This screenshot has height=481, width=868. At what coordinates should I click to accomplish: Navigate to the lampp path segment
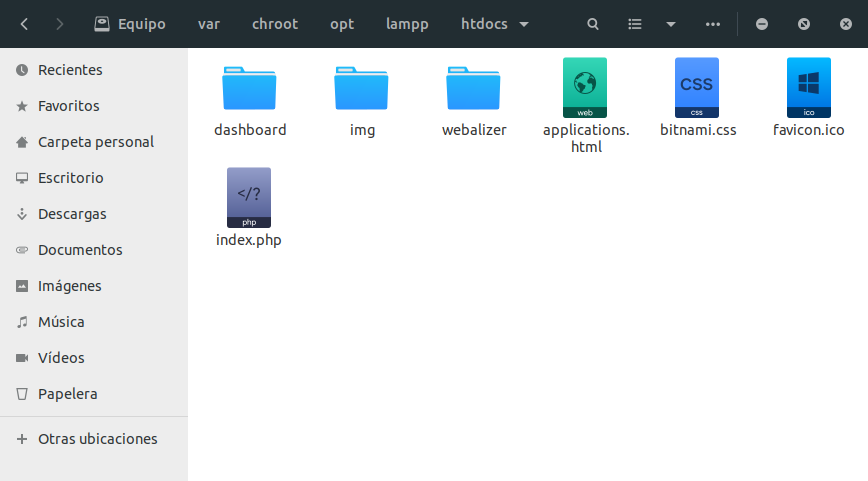point(407,24)
